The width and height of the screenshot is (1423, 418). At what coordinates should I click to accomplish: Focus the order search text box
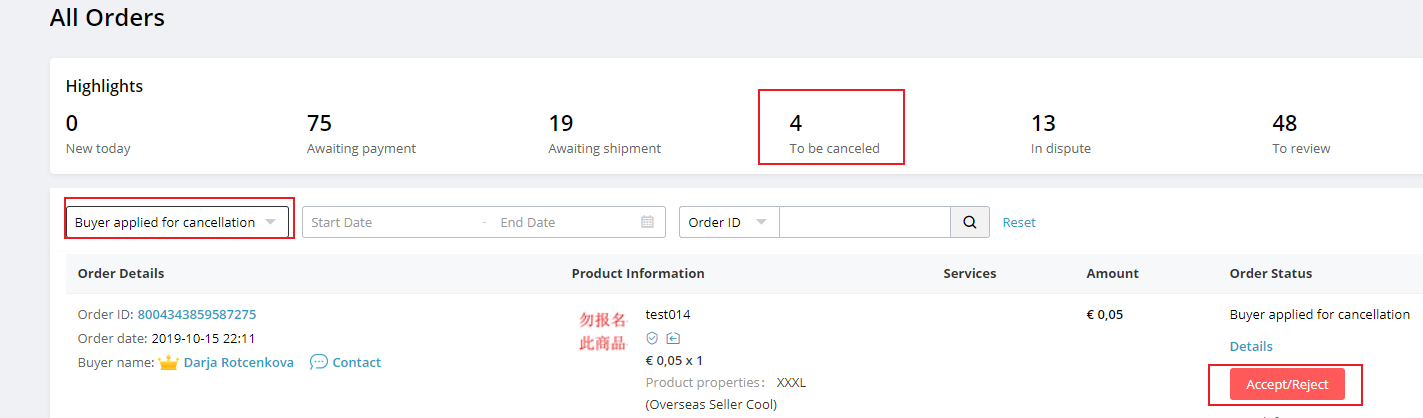click(864, 222)
